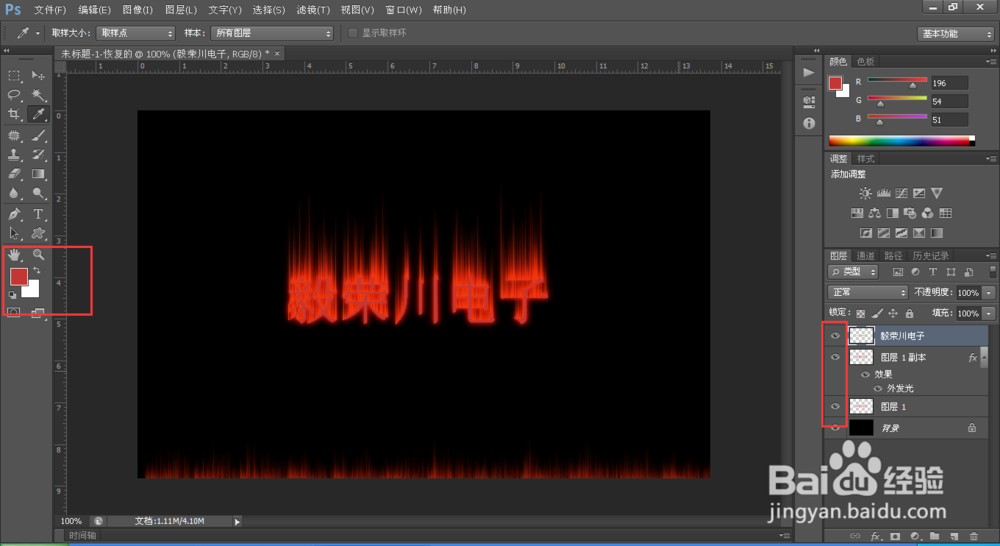Swap foreground and background colors
This screenshot has width=1000, height=546.
point(36,271)
